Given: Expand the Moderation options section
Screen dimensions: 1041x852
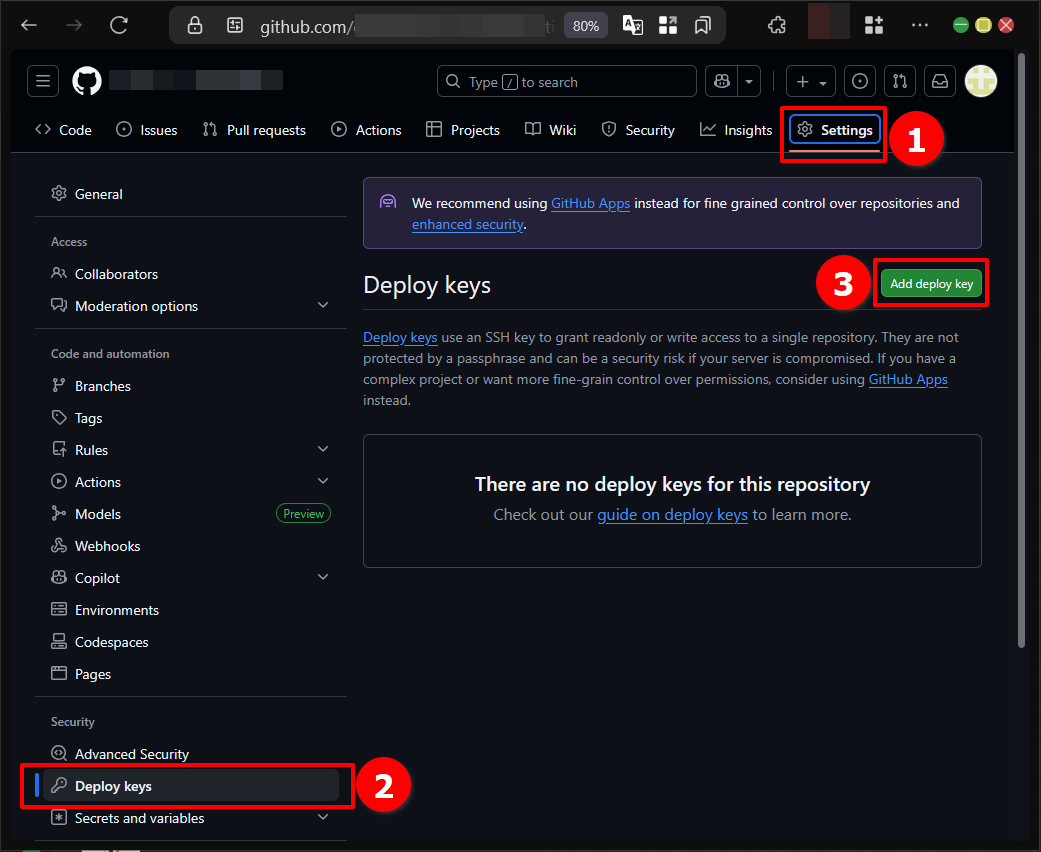Looking at the screenshot, I should 323,306.
